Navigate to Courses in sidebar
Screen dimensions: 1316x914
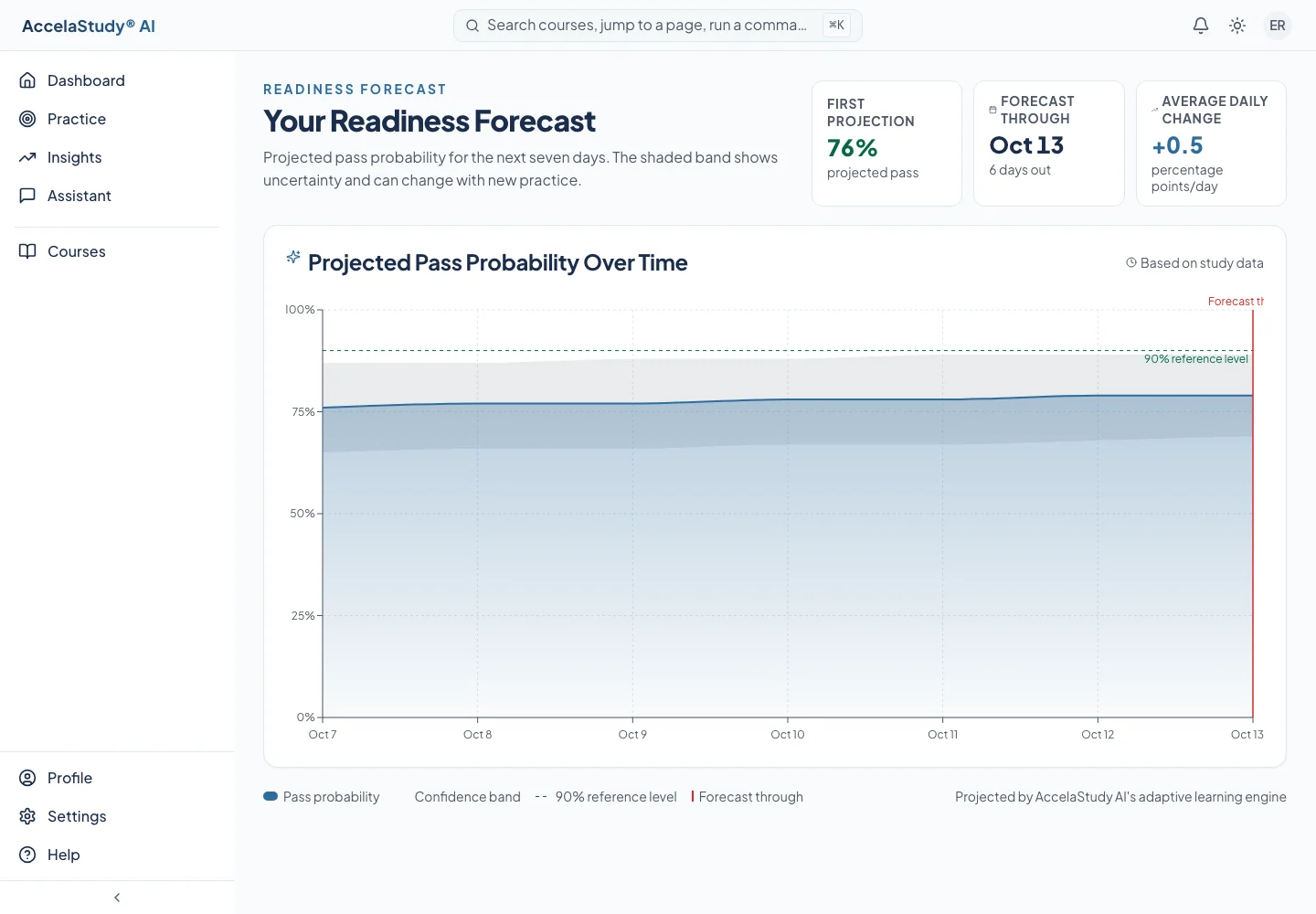117,251
